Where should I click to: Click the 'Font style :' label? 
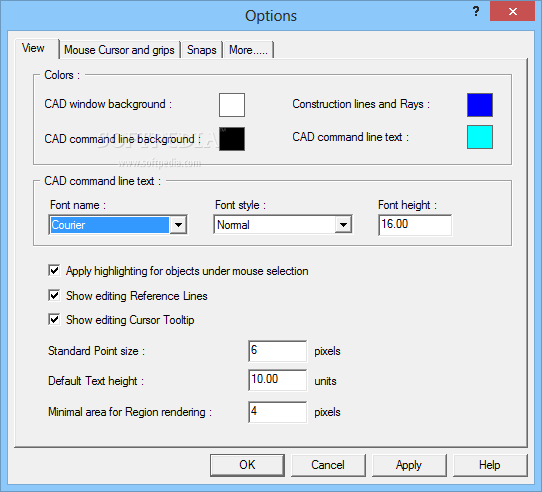pos(240,205)
